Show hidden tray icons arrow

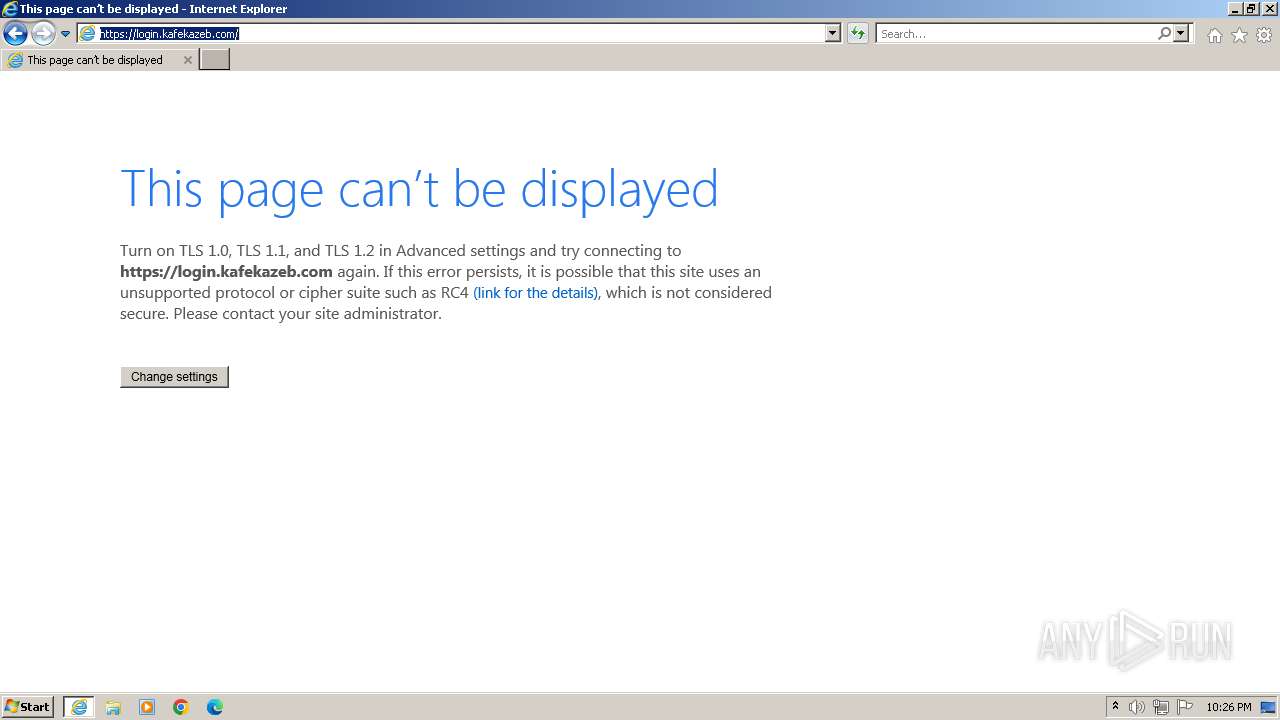[1115, 707]
